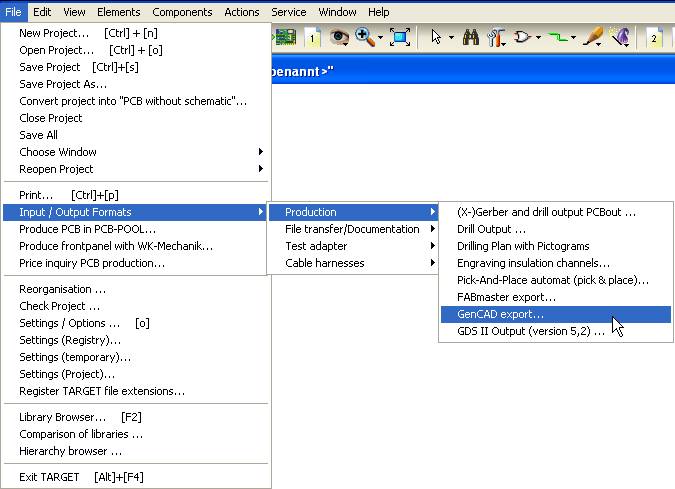Click the binoculars search icon

pyautogui.click(x=470, y=37)
